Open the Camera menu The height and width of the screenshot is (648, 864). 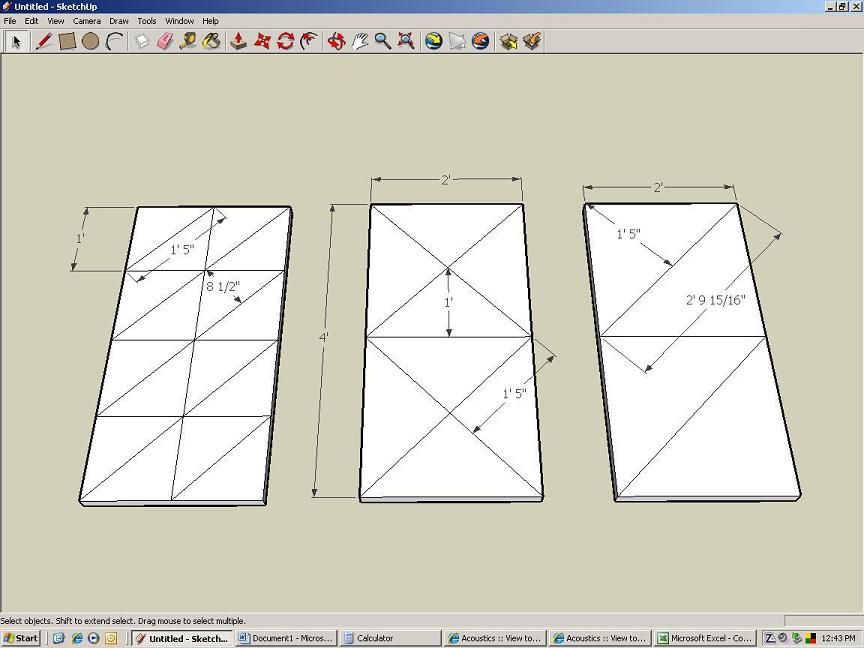click(86, 20)
